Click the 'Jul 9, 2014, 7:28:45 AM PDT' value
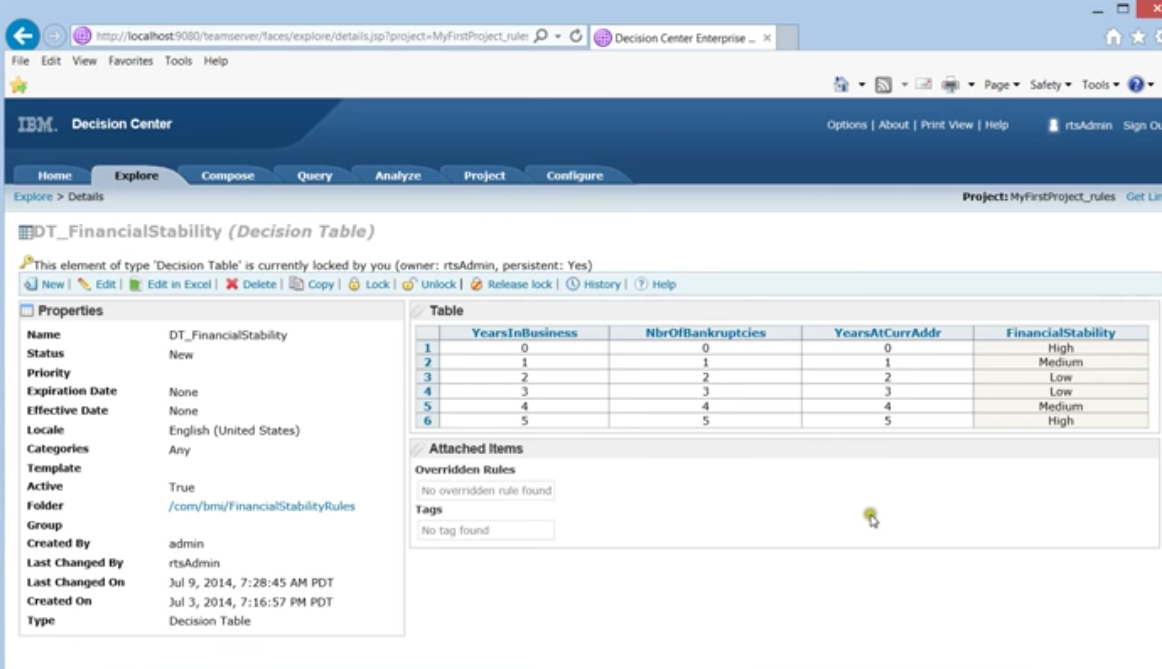The width and height of the screenshot is (1162, 669). click(x=251, y=582)
